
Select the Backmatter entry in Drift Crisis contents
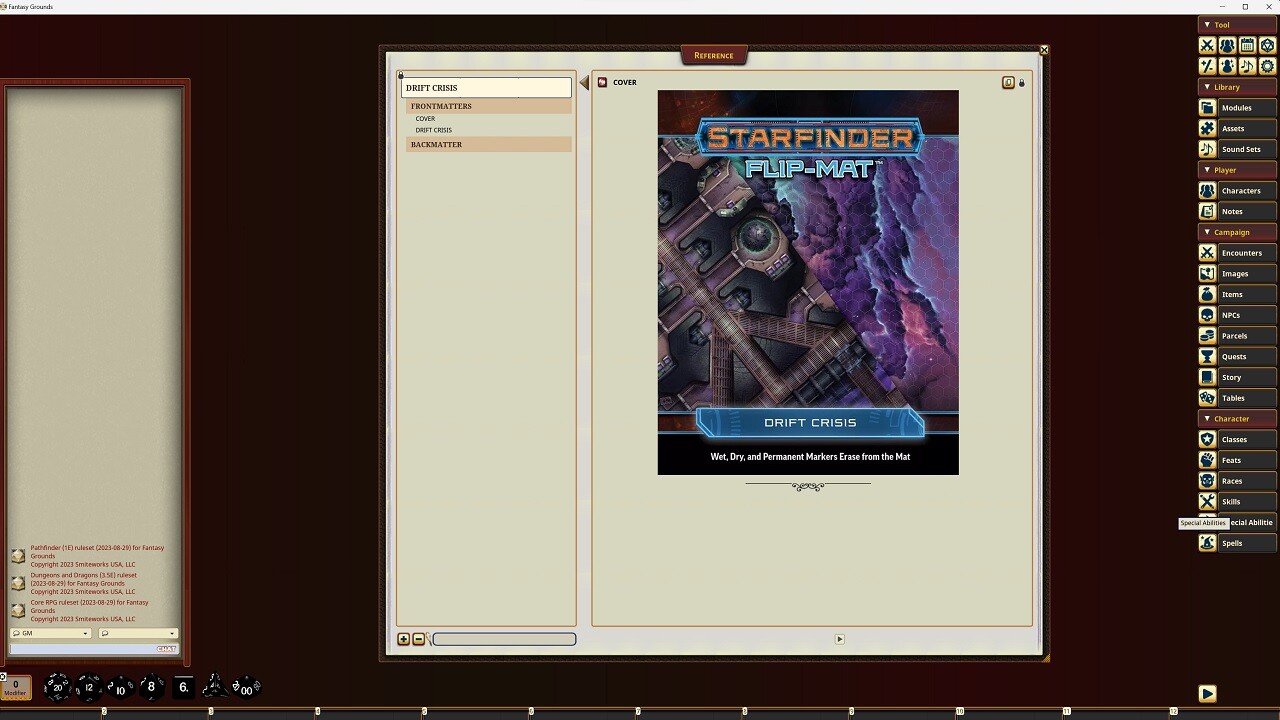point(436,144)
